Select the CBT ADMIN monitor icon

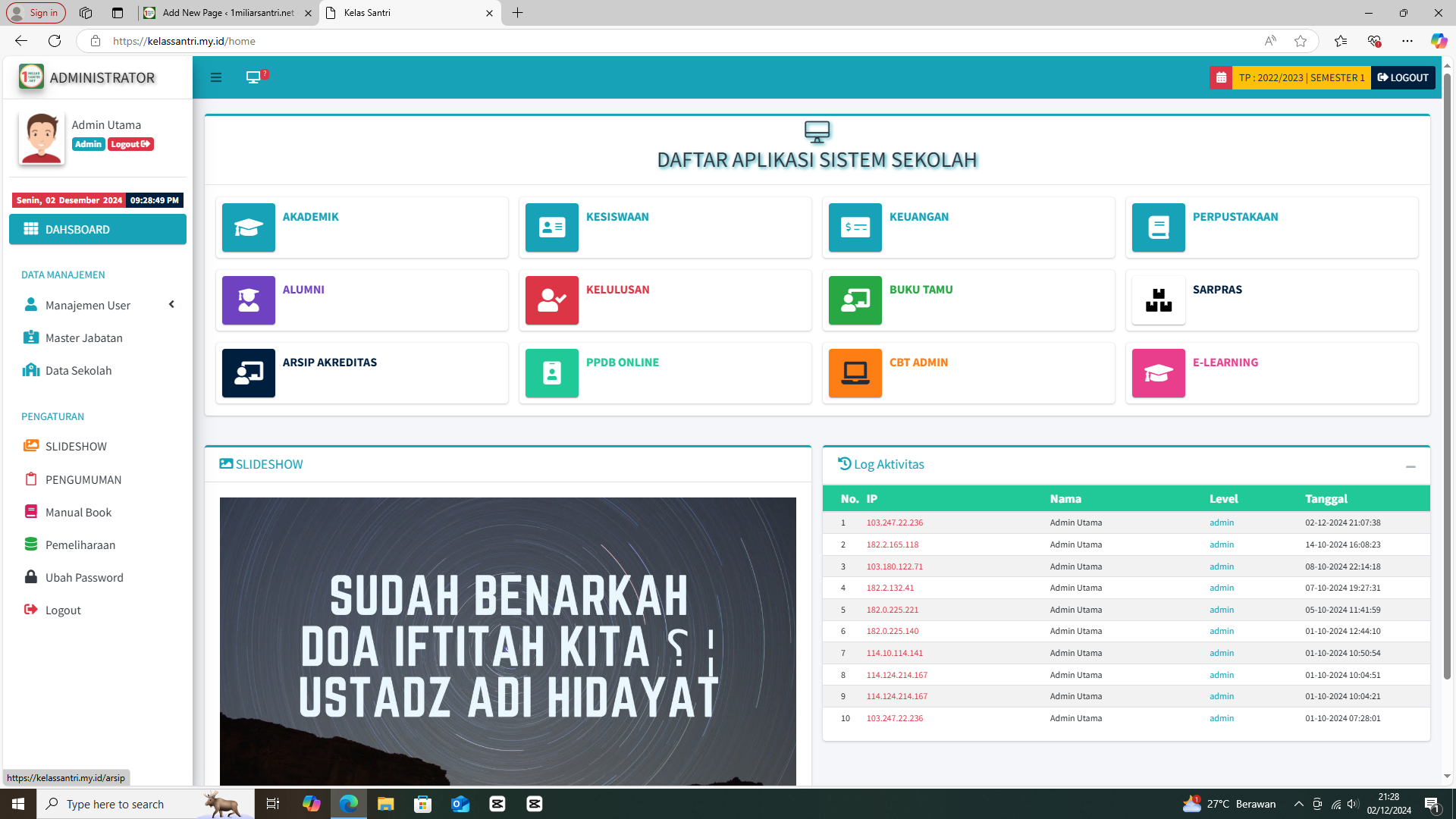click(855, 373)
